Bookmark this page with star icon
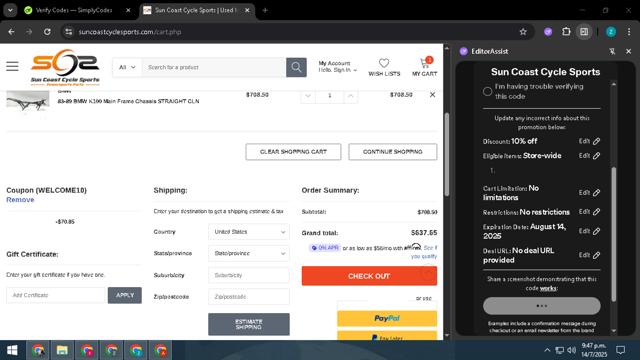Screen dimensions: 640x360 [523, 32]
